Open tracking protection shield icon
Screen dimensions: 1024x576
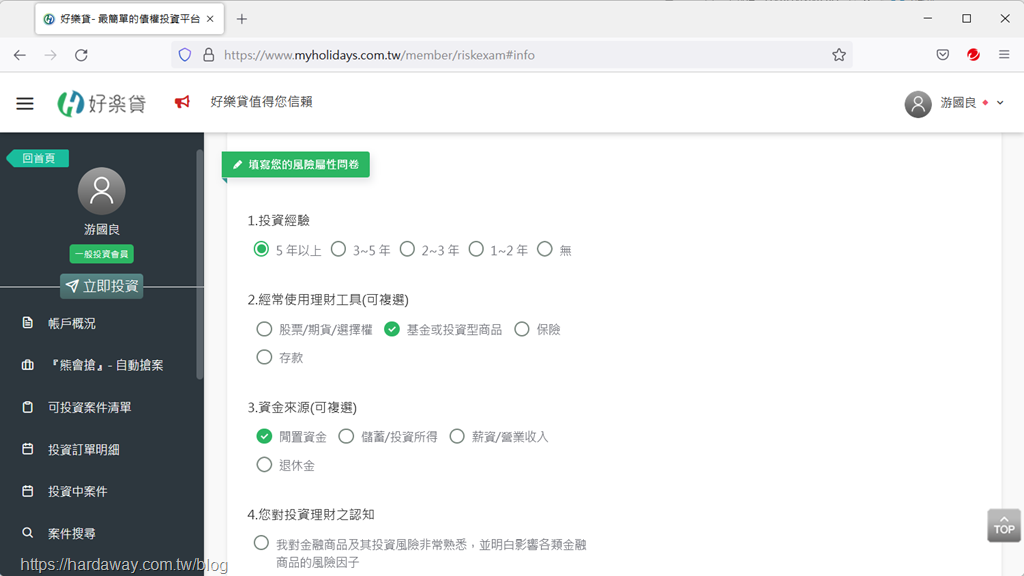click(x=185, y=55)
